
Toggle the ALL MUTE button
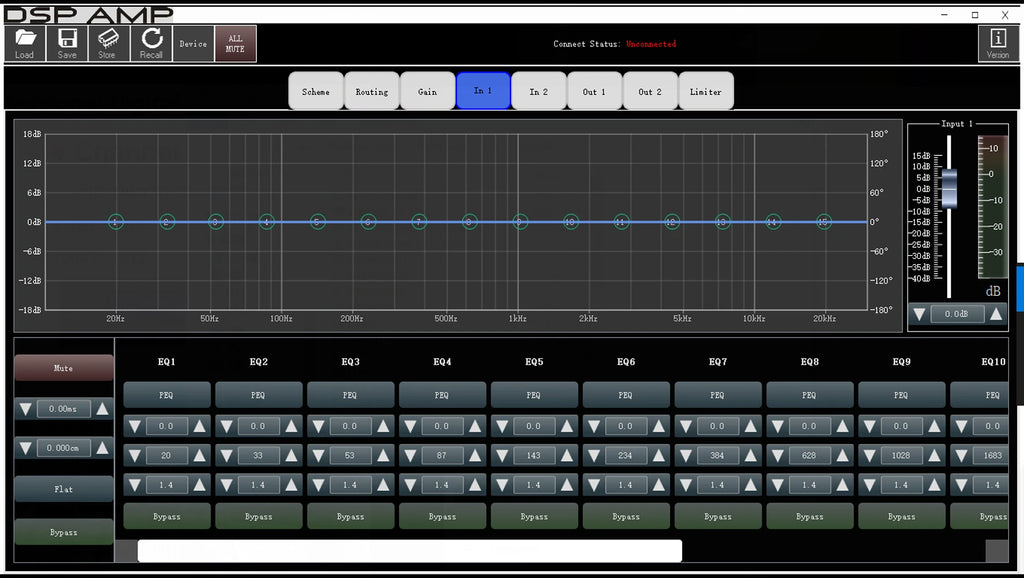(x=235, y=43)
